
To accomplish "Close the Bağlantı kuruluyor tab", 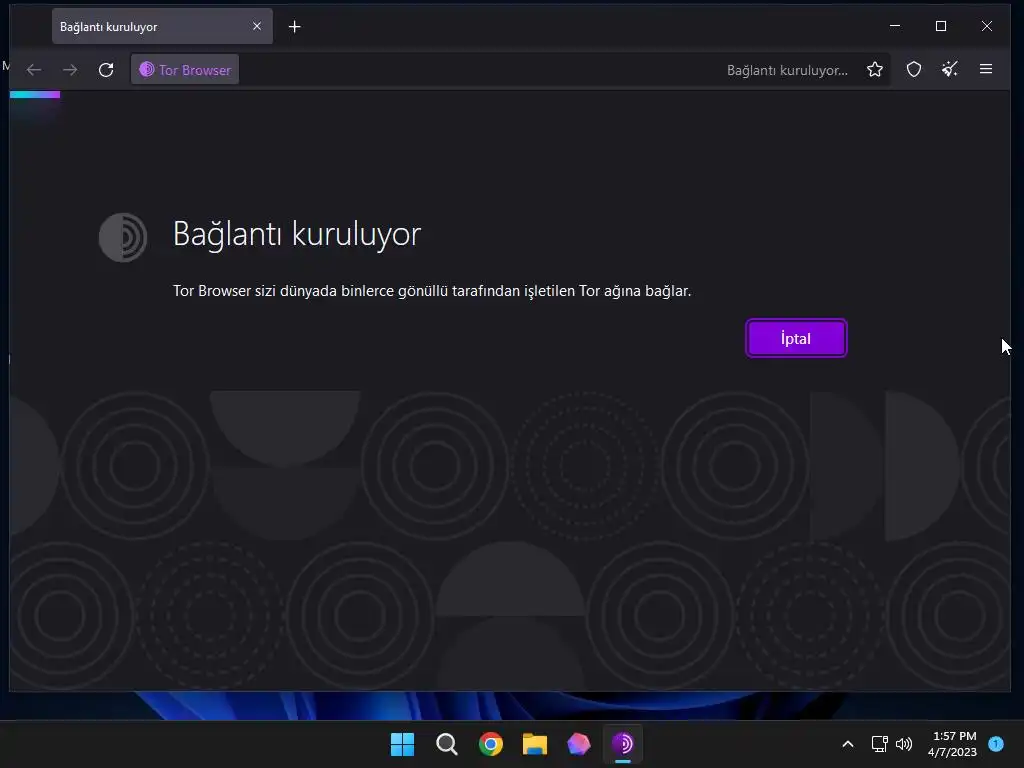I will point(257,26).
